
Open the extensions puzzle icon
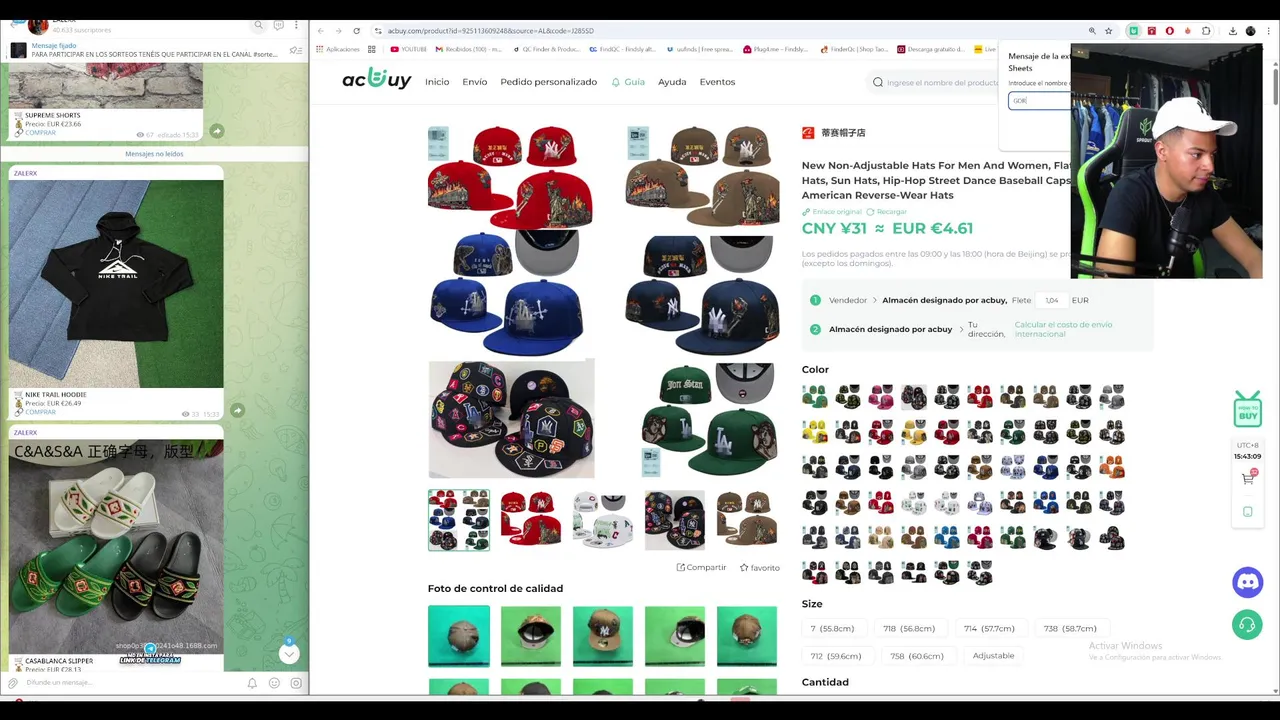(x=1206, y=31)
